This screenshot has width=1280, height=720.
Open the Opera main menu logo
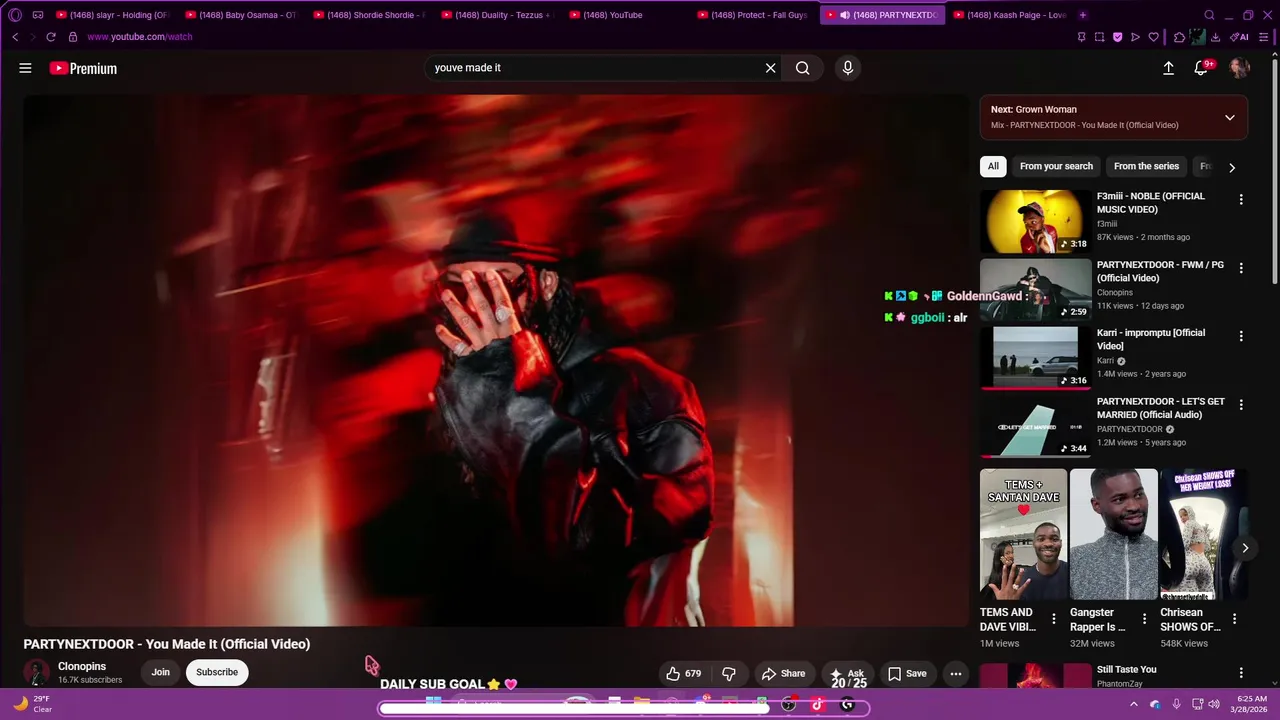coord(15,15)
